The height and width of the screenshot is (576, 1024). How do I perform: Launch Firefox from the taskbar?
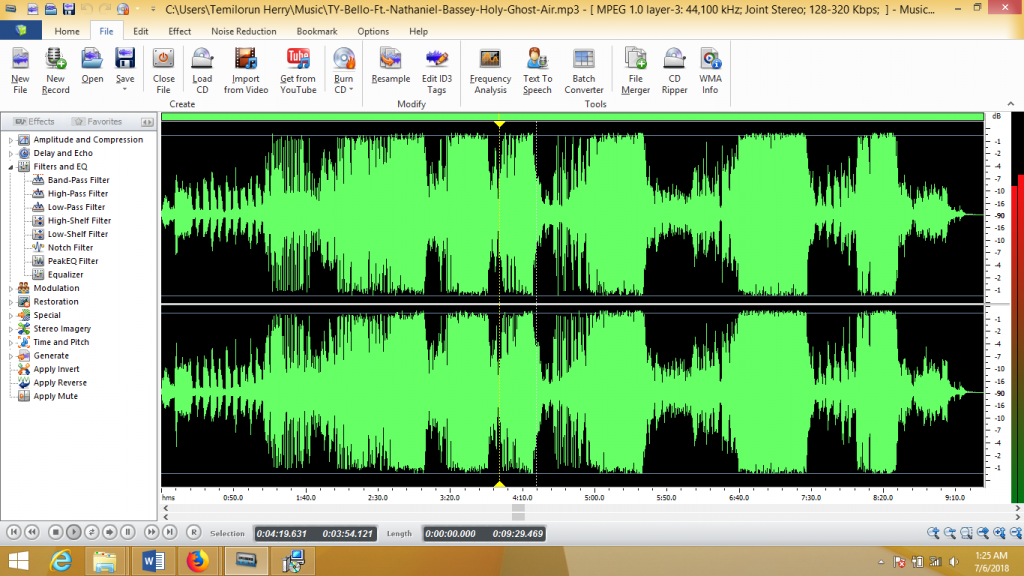(198, 561)
